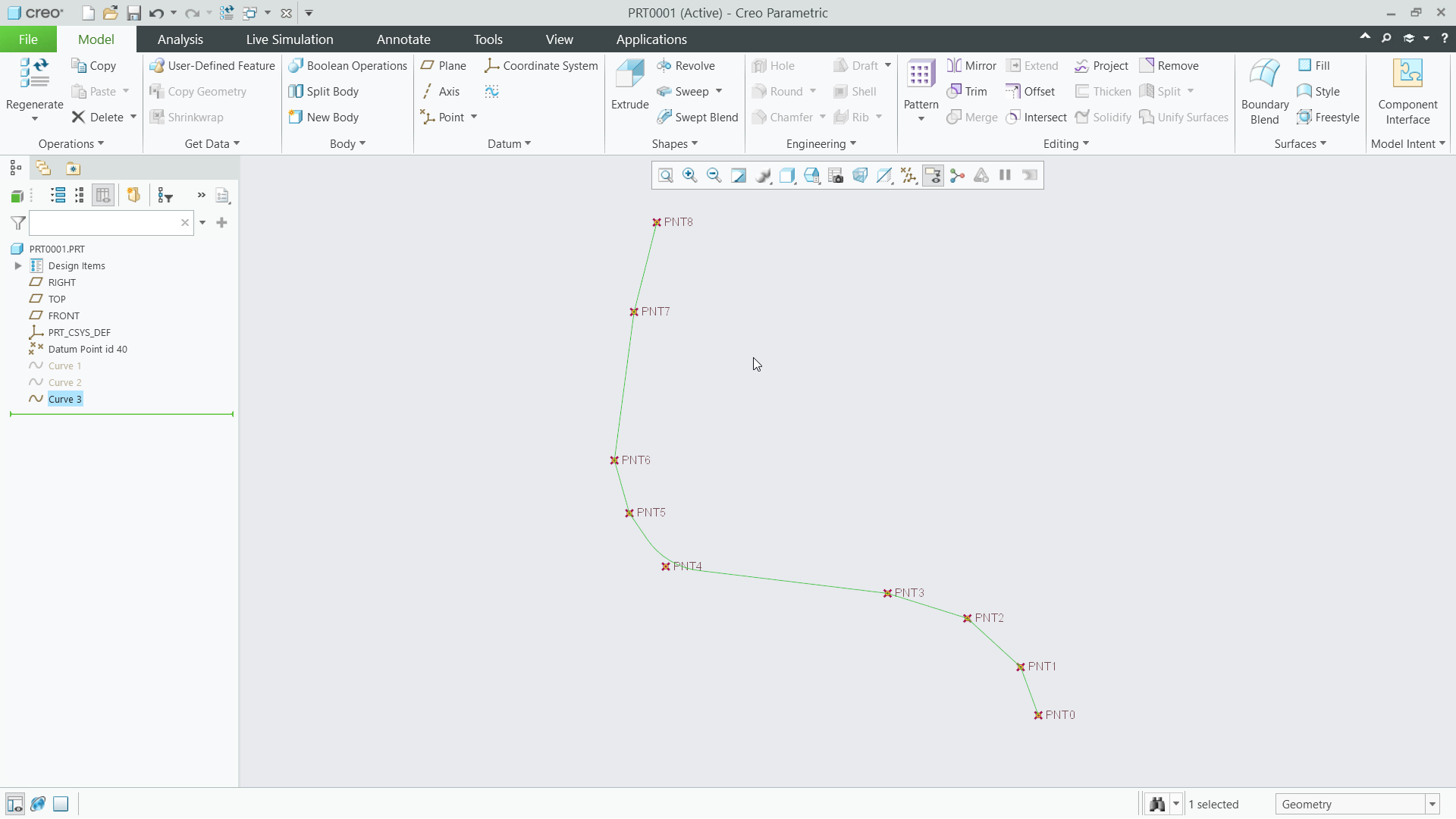Viewport: 1456px width, 819px height.
Task: Open the Point tool dropdown arrow
Action: pos(474,118)
